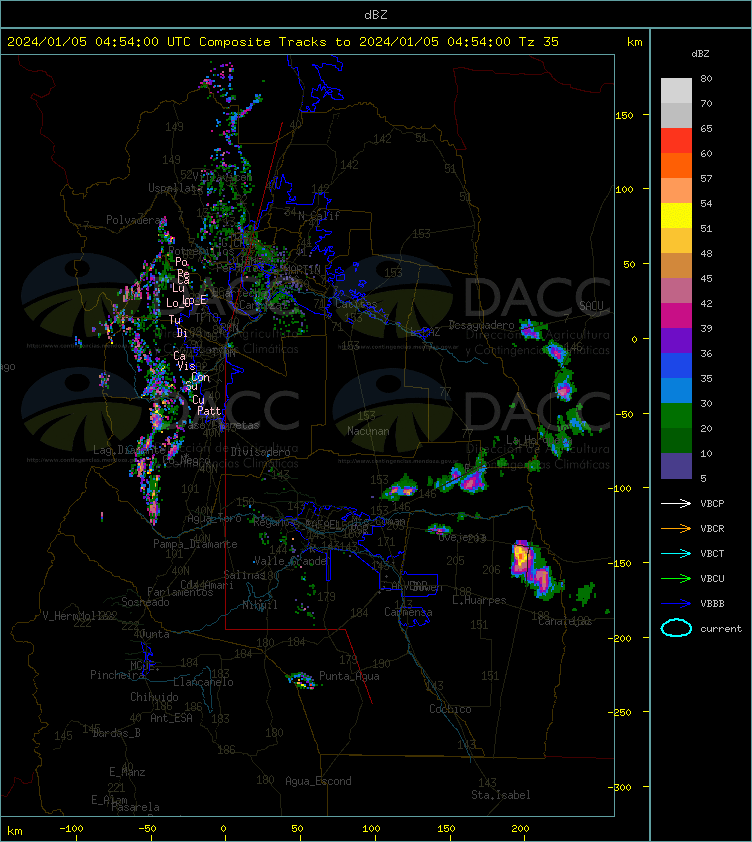Click the 'Divisadero' place label
Viewport: 752px width, 842px height.
point(261,452)
